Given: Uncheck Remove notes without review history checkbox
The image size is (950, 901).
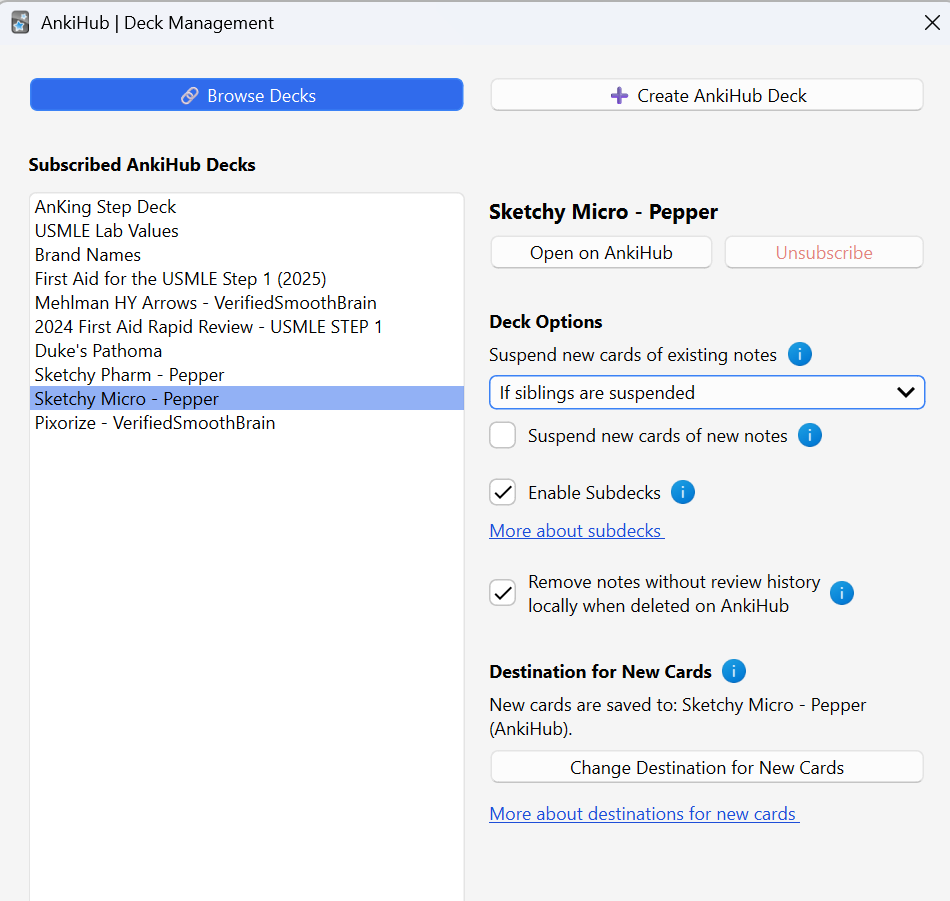Looking at the screenshot, I should click(503, 594).
